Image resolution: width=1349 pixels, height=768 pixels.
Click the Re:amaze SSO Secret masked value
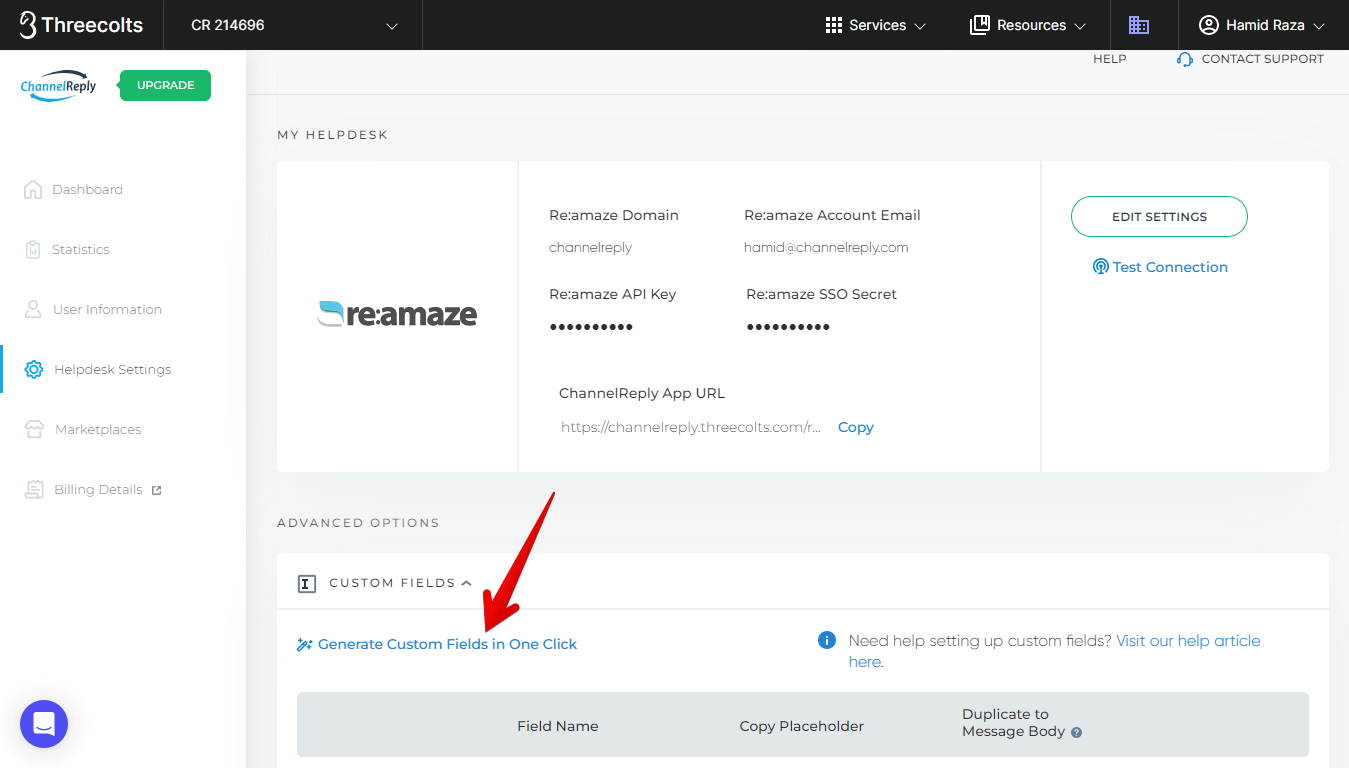point(788,327)
